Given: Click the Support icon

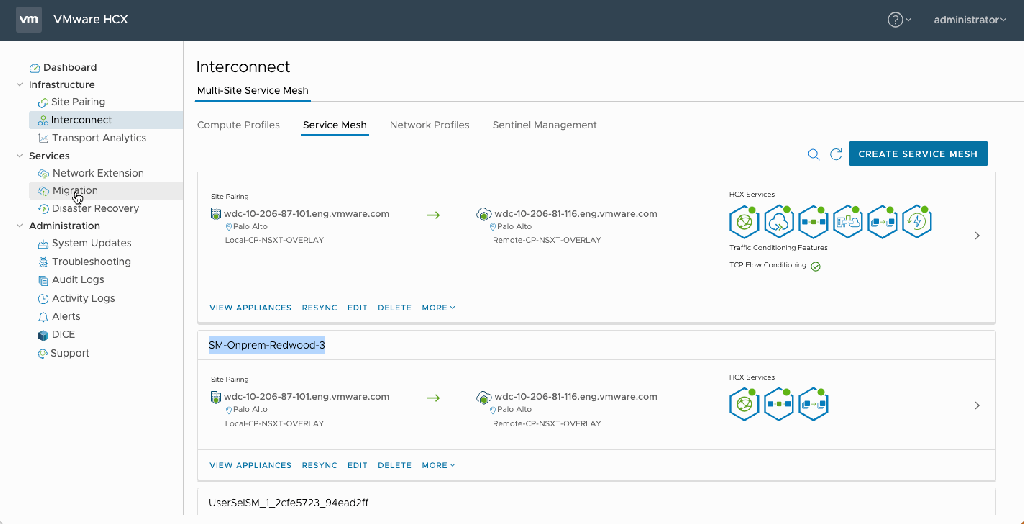Looking at the screenshot, I should point(44,353).
